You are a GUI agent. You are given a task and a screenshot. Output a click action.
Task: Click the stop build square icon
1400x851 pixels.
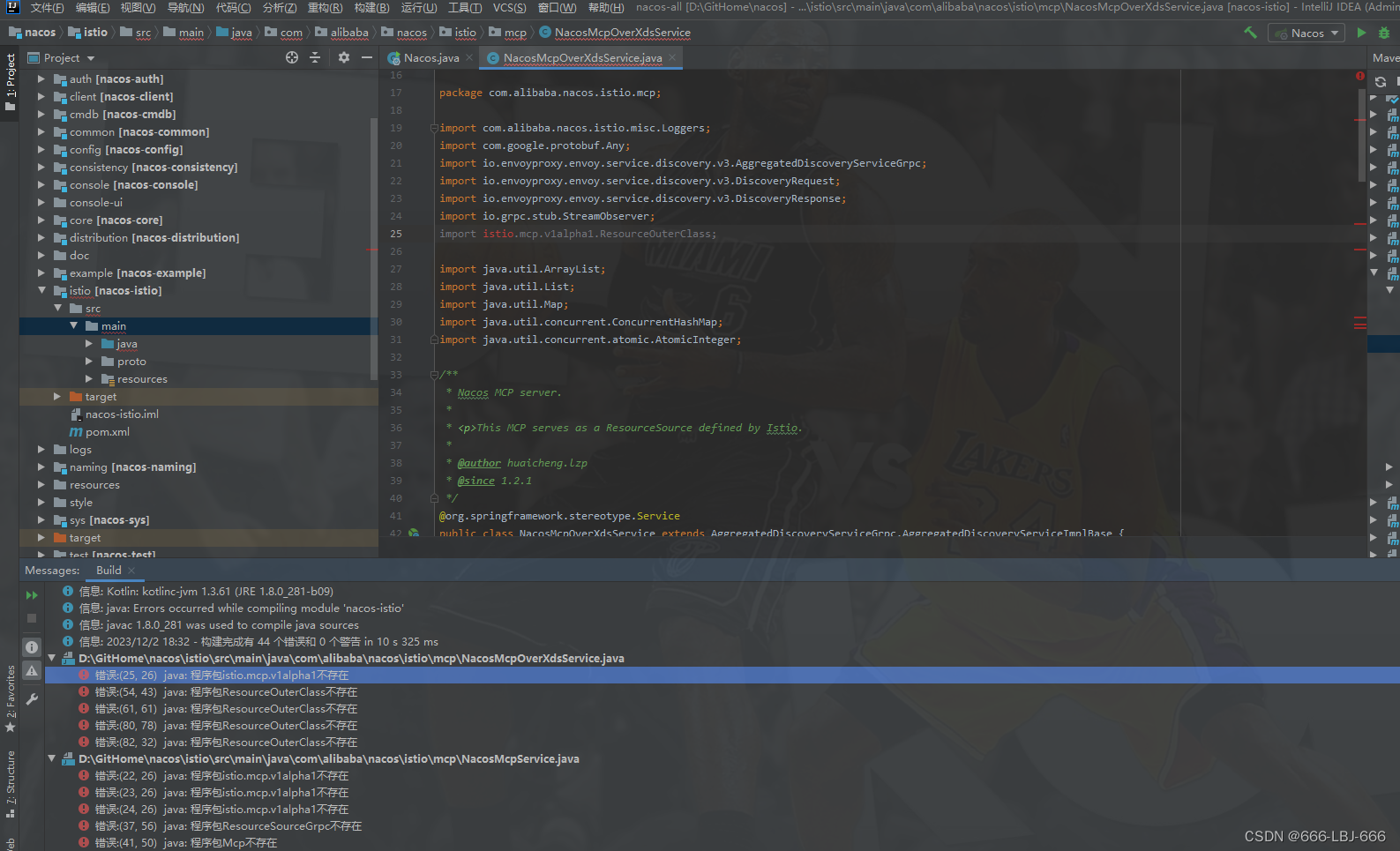click(32, 618)
